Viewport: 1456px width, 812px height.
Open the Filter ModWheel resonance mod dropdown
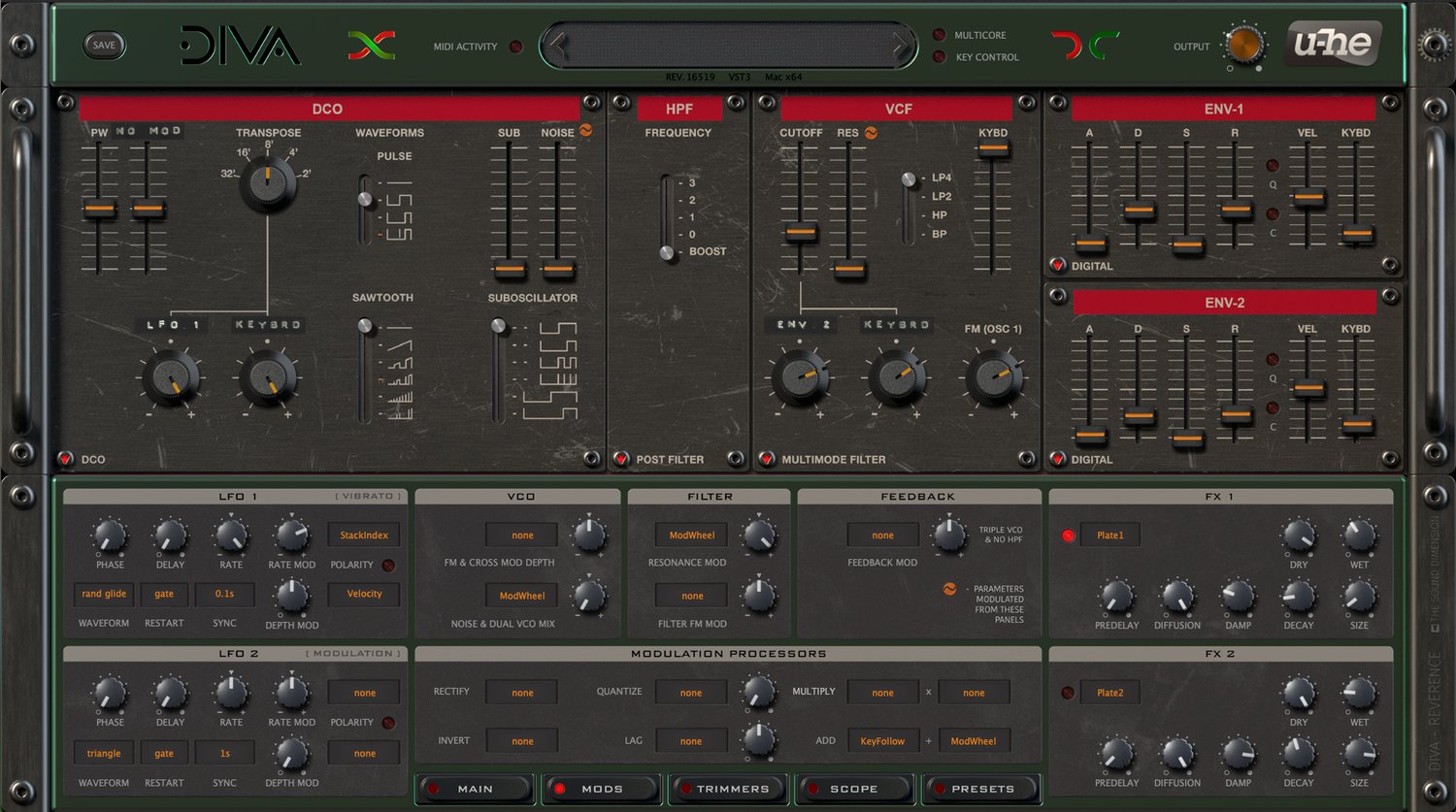[692, 535]
